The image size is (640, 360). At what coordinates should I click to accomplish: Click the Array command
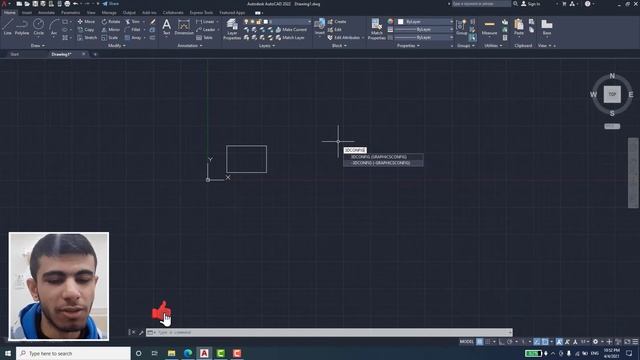(x=133, y=38)
